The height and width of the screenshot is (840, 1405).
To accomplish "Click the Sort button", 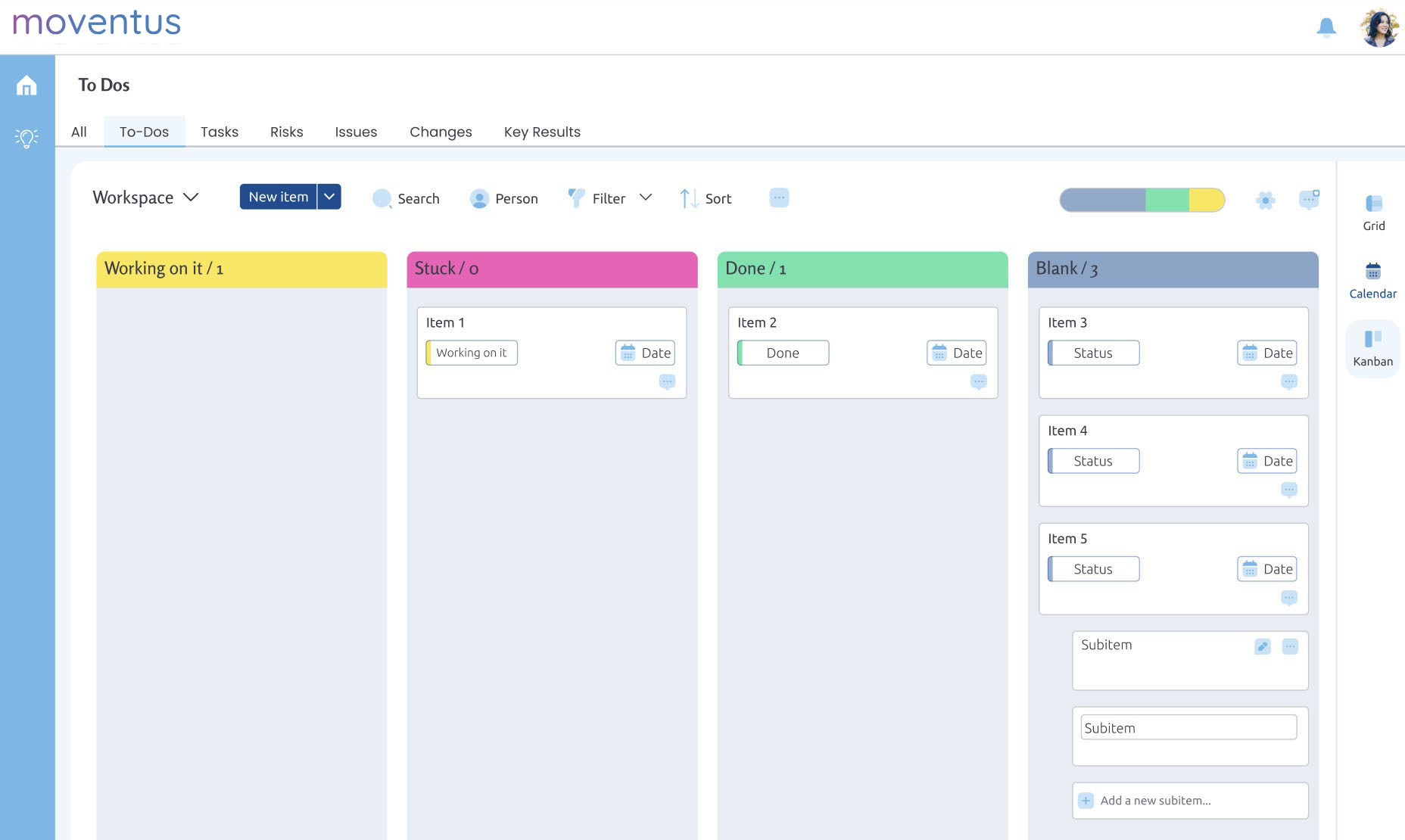I will click(x=706, y=198).
